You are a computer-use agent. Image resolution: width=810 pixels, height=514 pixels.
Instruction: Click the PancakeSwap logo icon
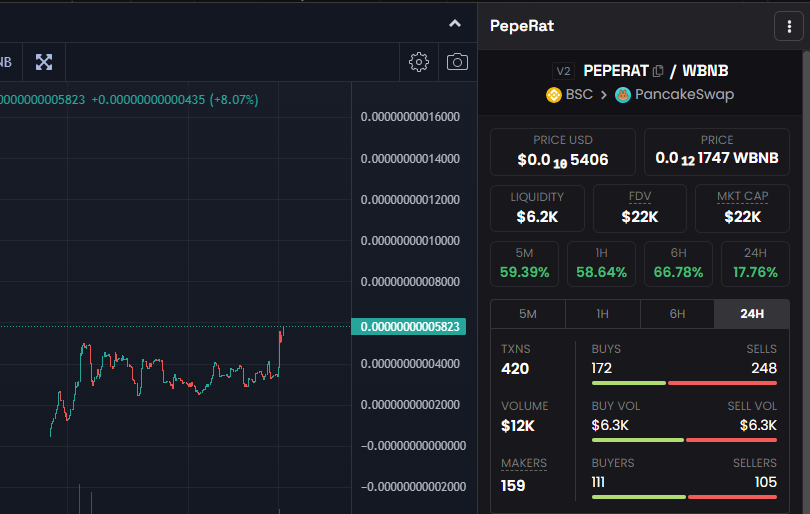coord(623,95)
